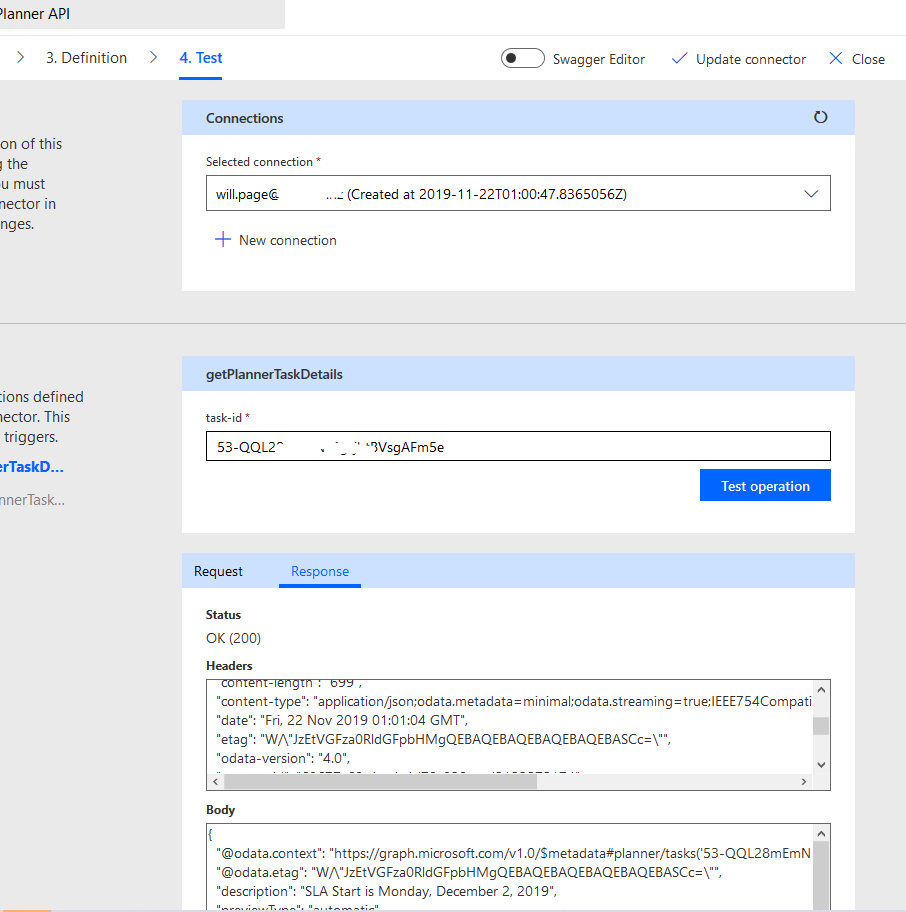The height and width of the screenshot is (912, 906).
Task: Toggle the Swagger Editor switch
Action: (522, 58)
